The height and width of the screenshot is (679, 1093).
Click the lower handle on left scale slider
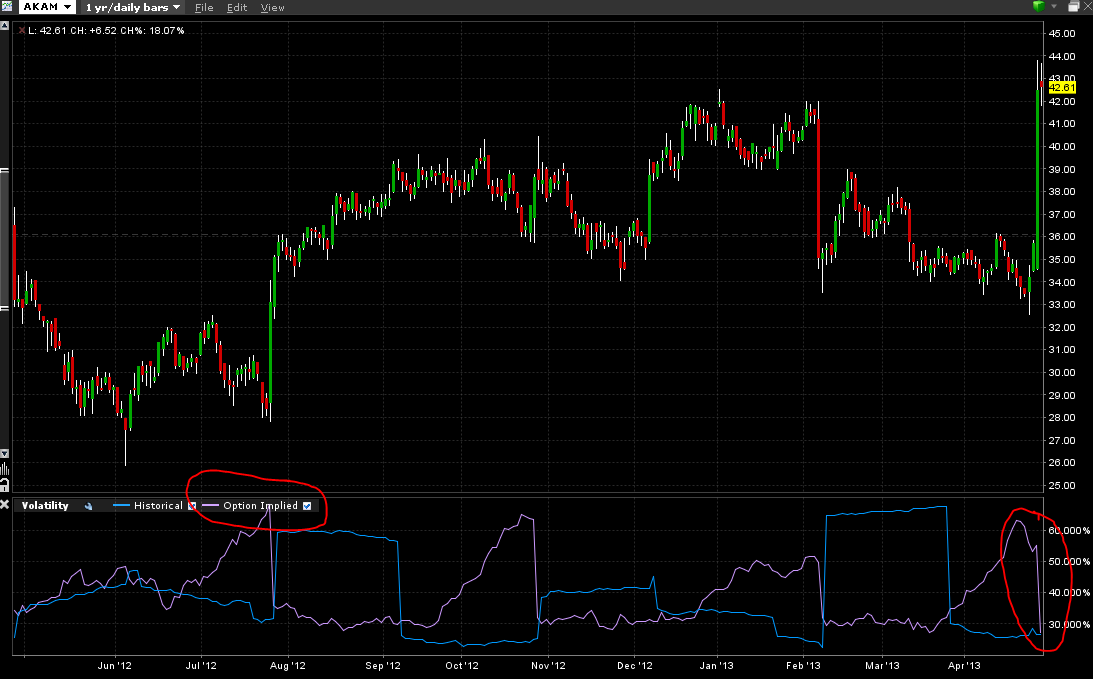point(4,307)
